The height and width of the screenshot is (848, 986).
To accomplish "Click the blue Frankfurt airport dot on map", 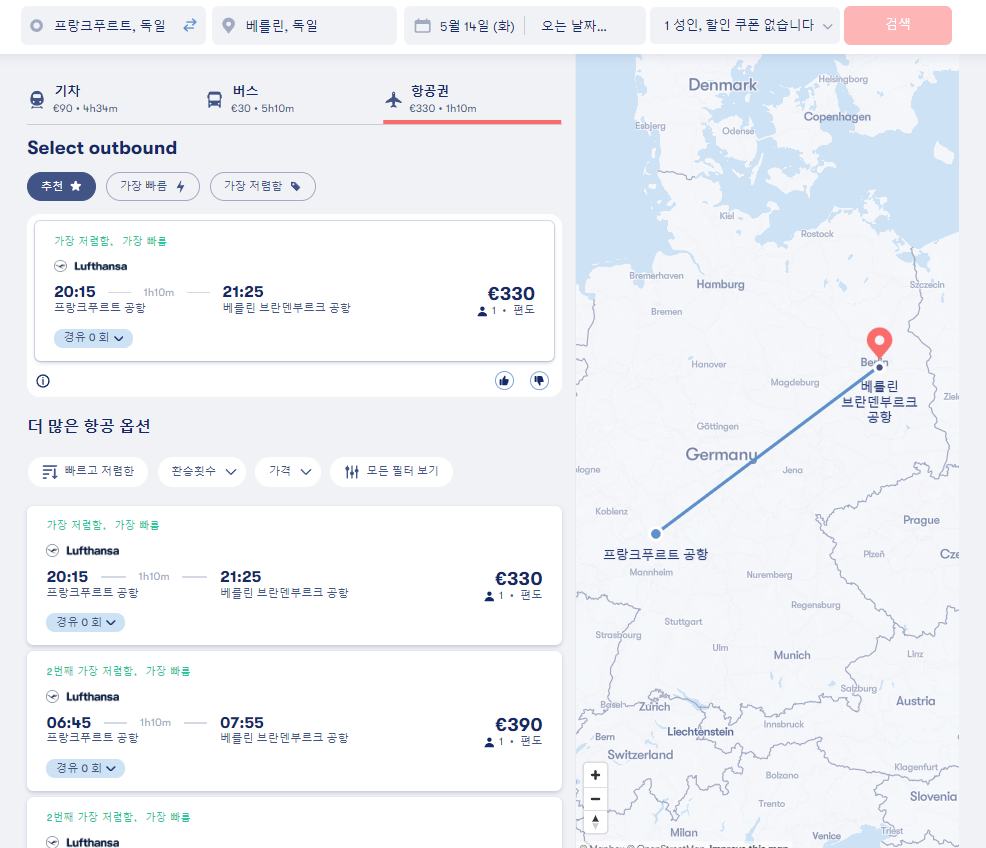I will click(x=656, y=534).
